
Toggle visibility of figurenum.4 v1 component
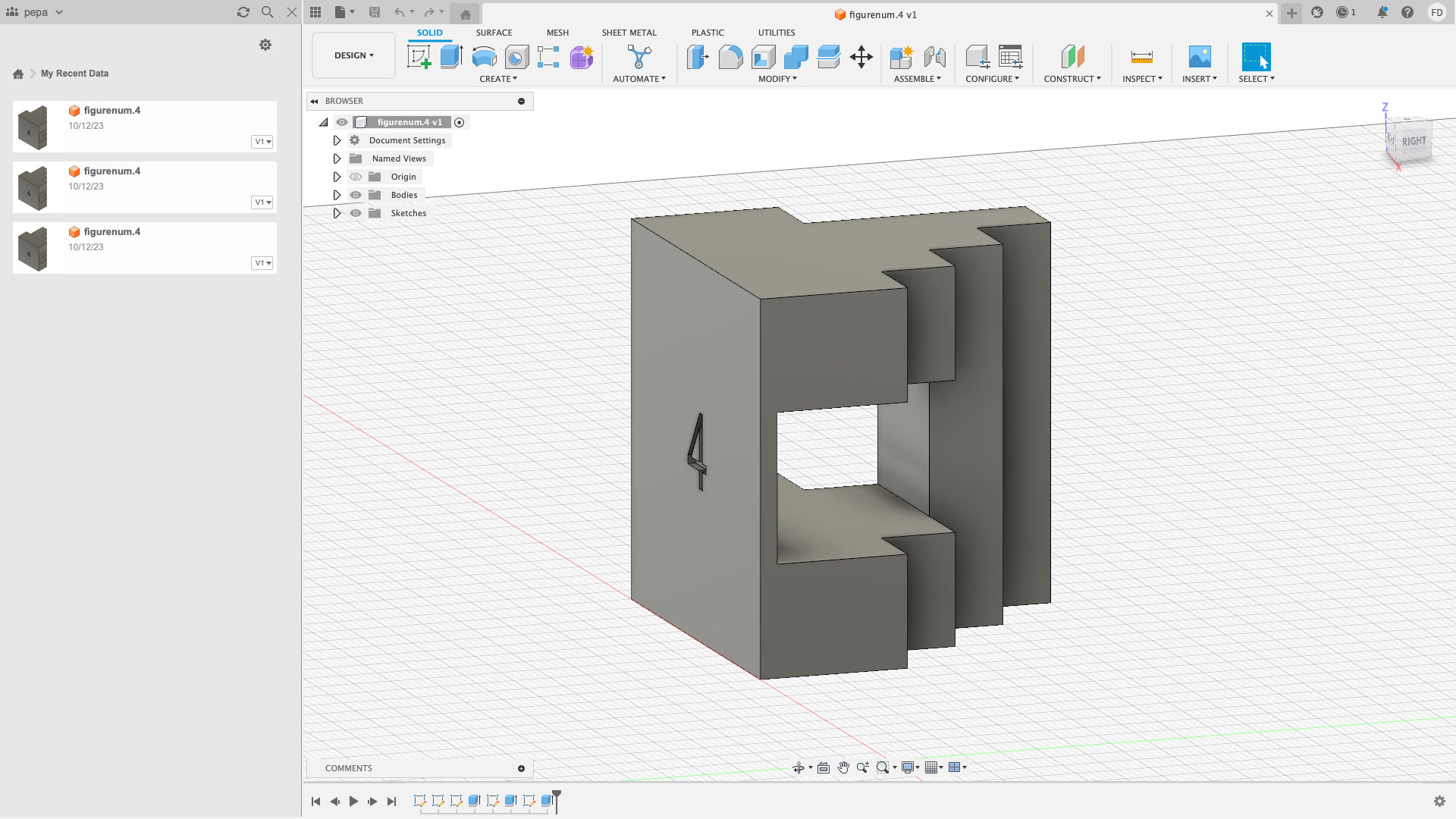click(342, 122)
